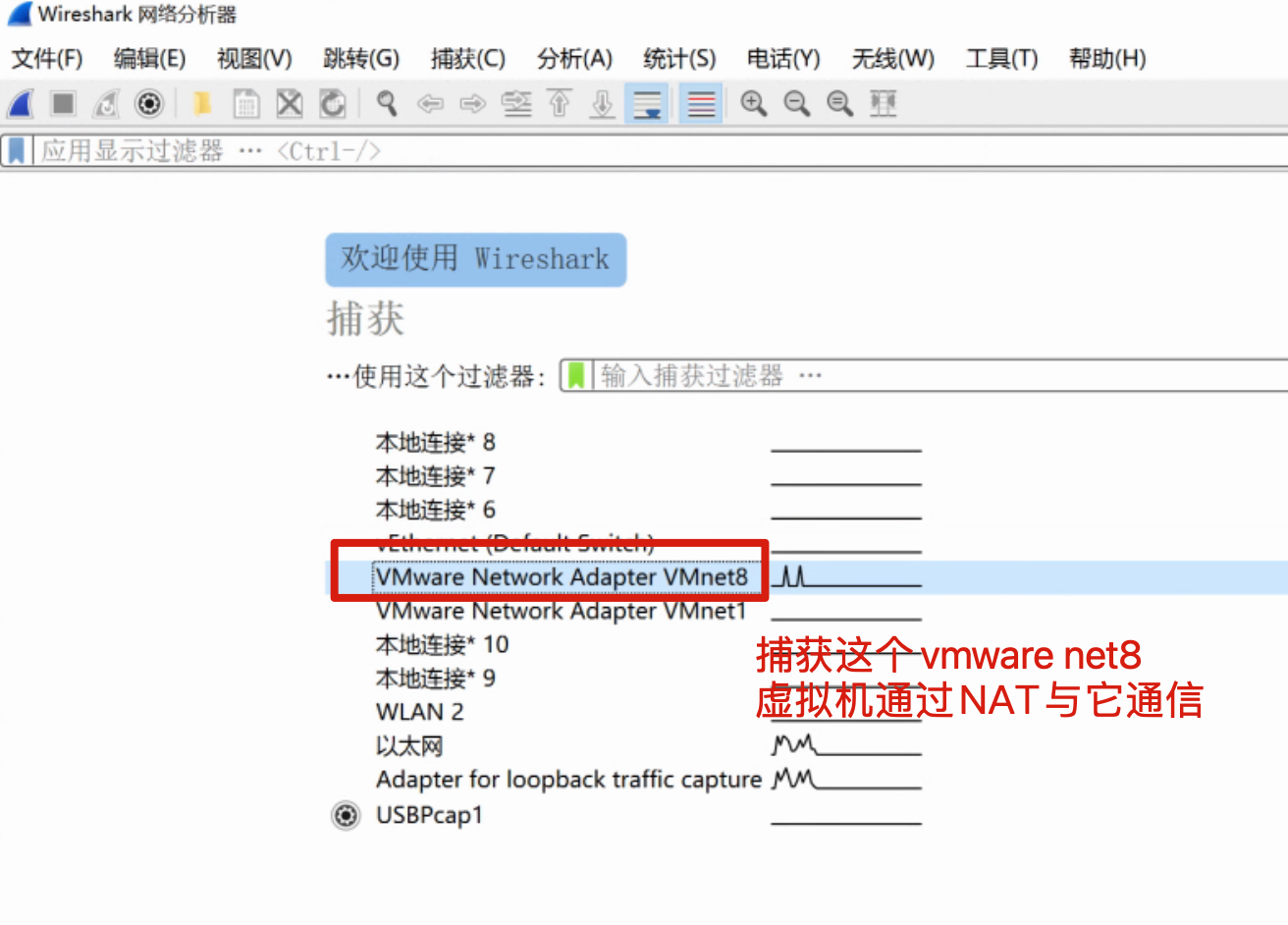
Task: Open the 统计(S) menu
Action: [679, 59]
